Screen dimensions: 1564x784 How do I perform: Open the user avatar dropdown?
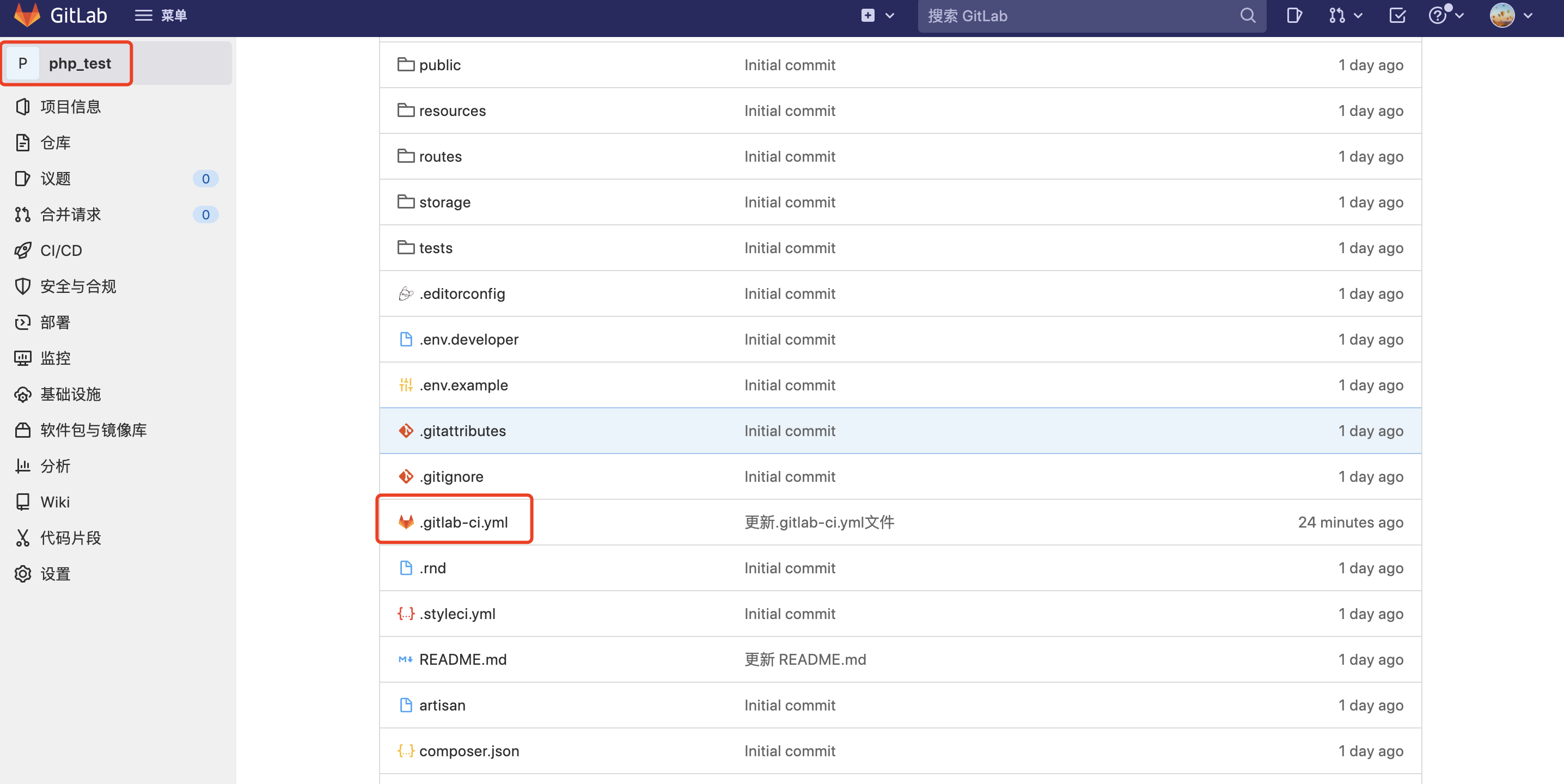tap(1506, 15)
